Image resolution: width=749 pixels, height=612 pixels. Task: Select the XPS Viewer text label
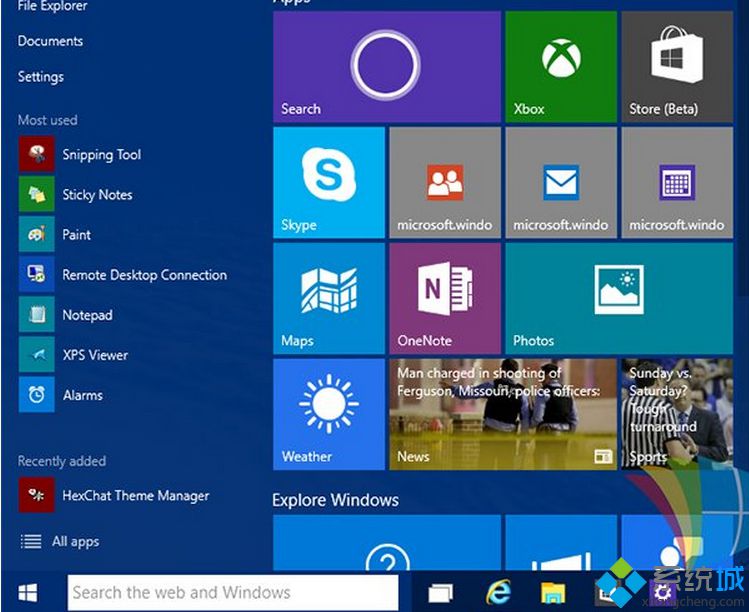95,355
